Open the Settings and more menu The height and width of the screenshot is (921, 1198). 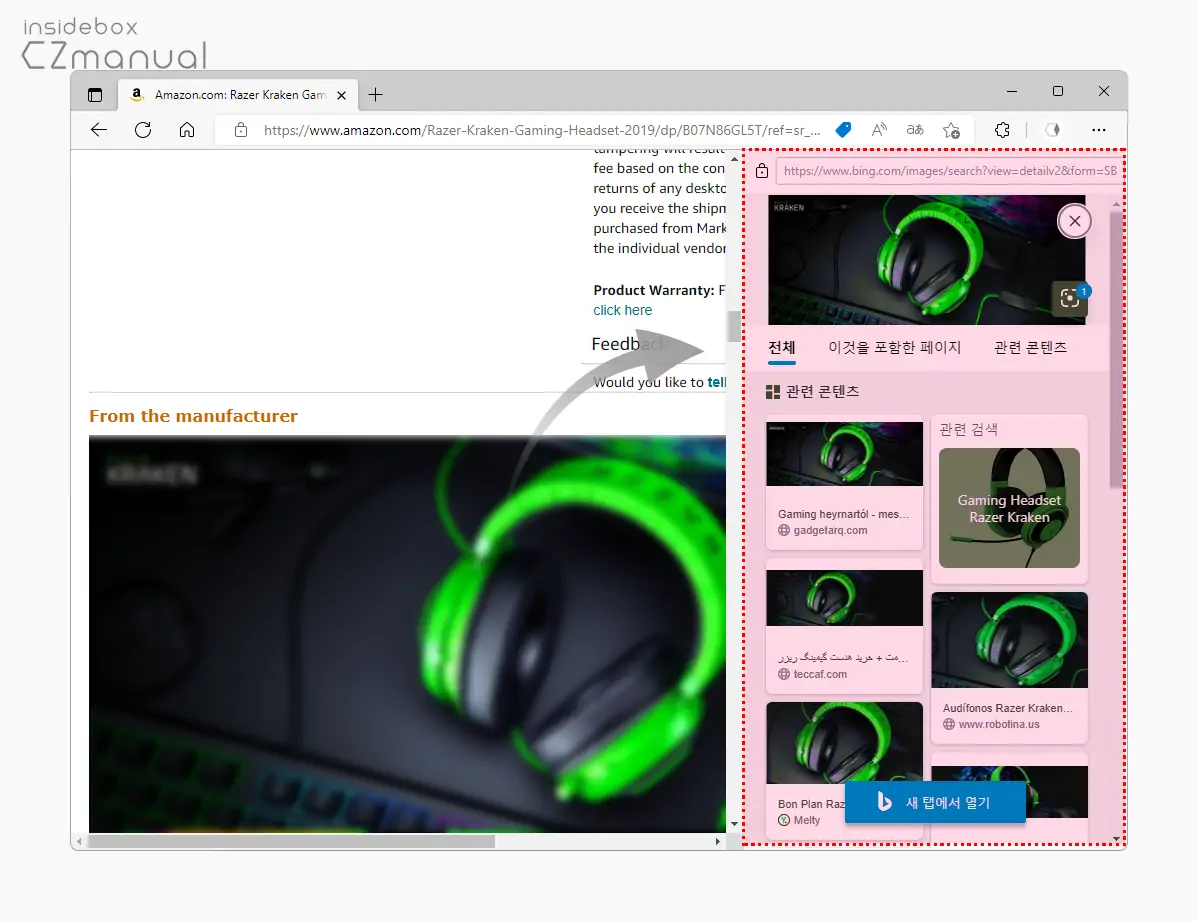coord(1099,130)
